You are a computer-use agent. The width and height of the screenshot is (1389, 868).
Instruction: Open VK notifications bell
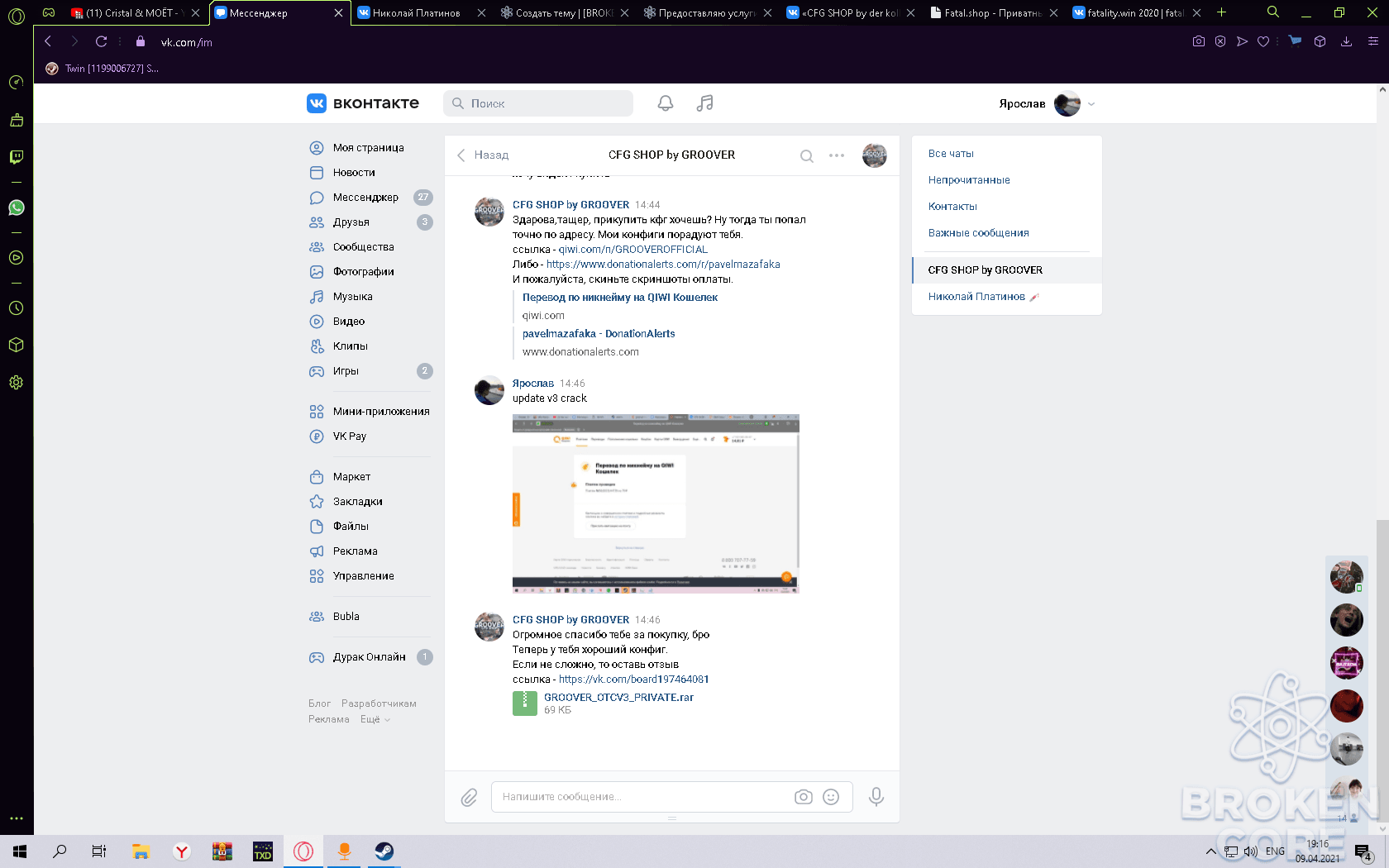coord(665,103)
